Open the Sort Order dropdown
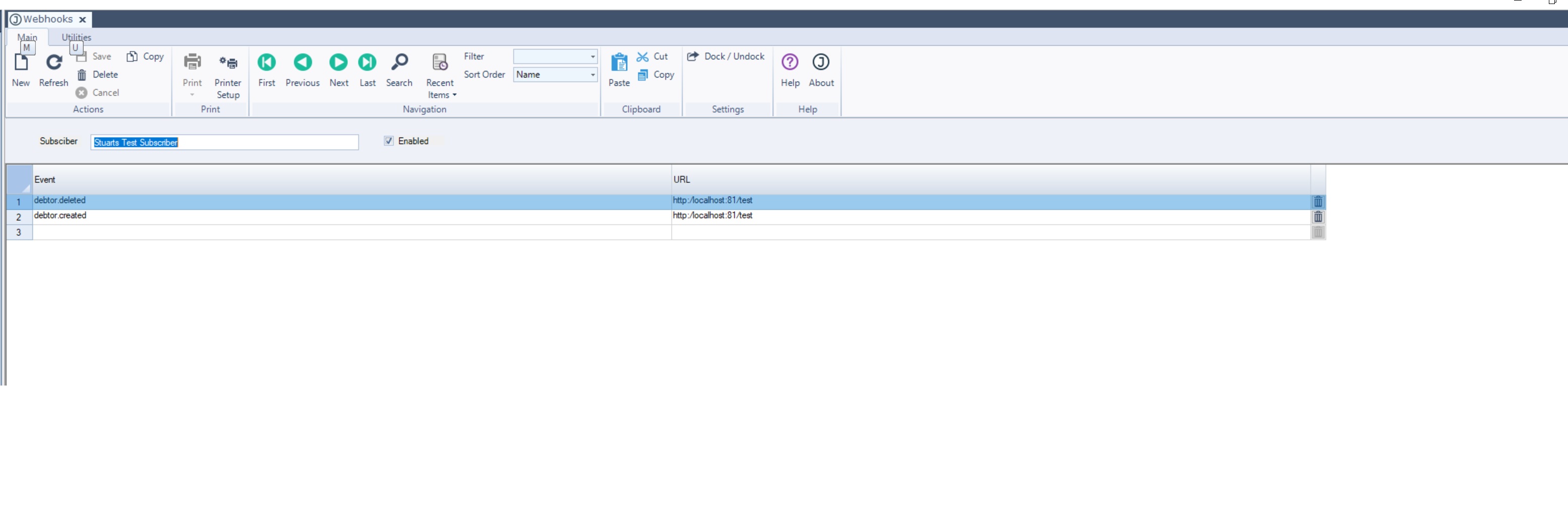1568x511 pixels. [592, 75]
